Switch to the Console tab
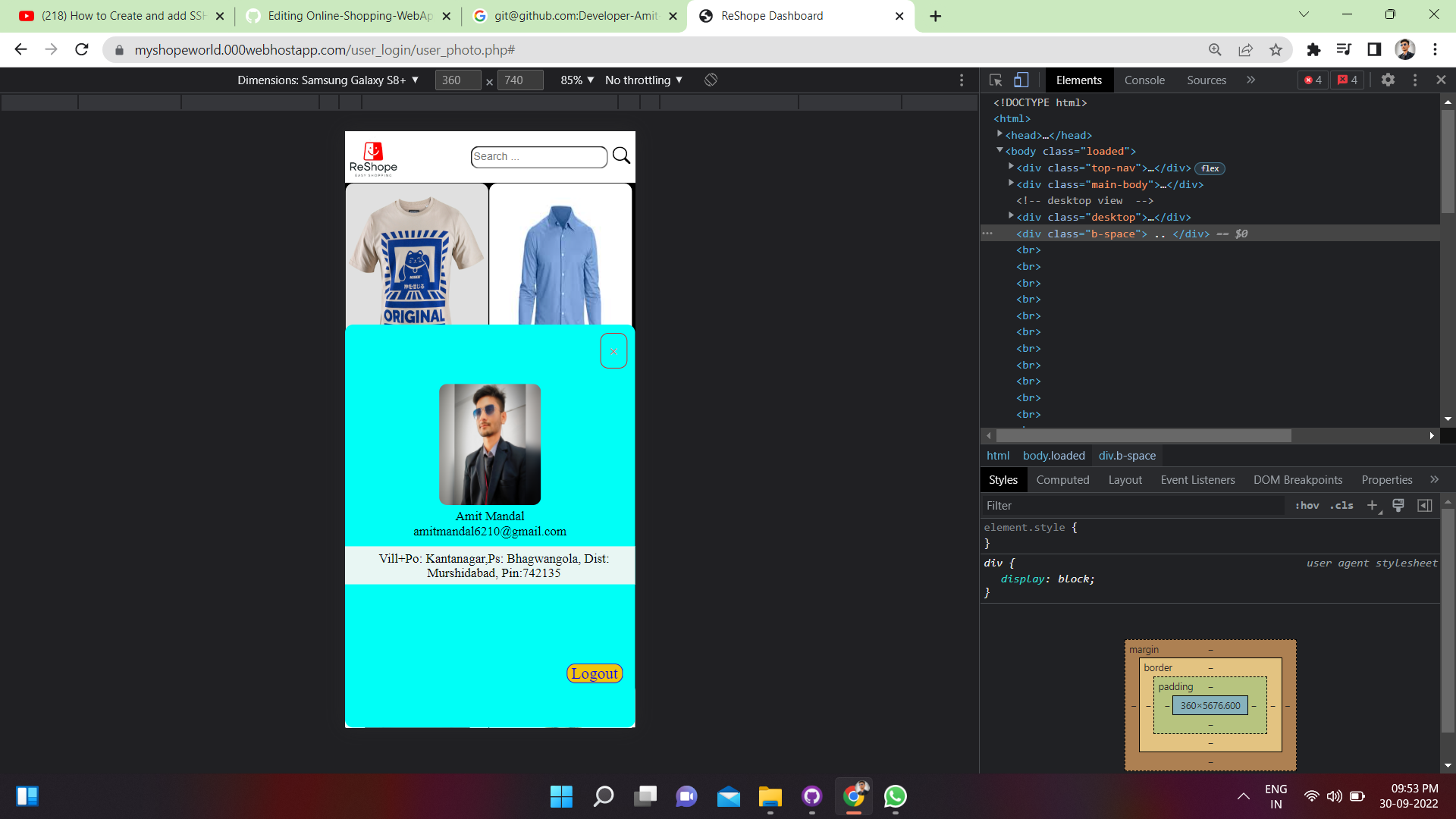Viewport: 1456px width, 819px height. coord(1144,80)
